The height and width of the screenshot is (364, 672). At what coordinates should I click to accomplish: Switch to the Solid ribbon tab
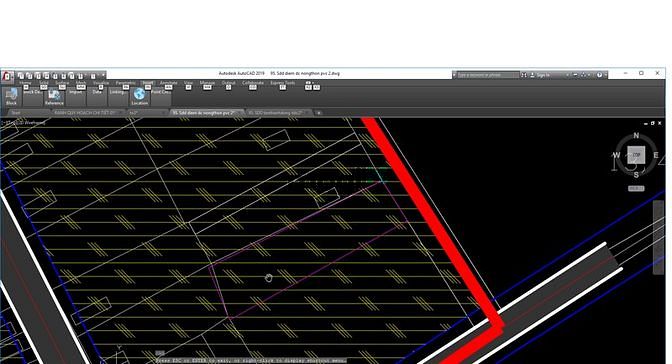click(44, 83)
